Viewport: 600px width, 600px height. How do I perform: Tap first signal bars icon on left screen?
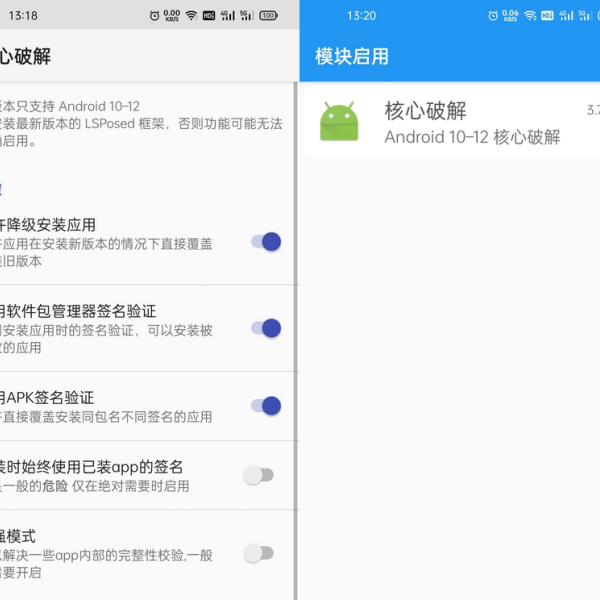[228, 15]
